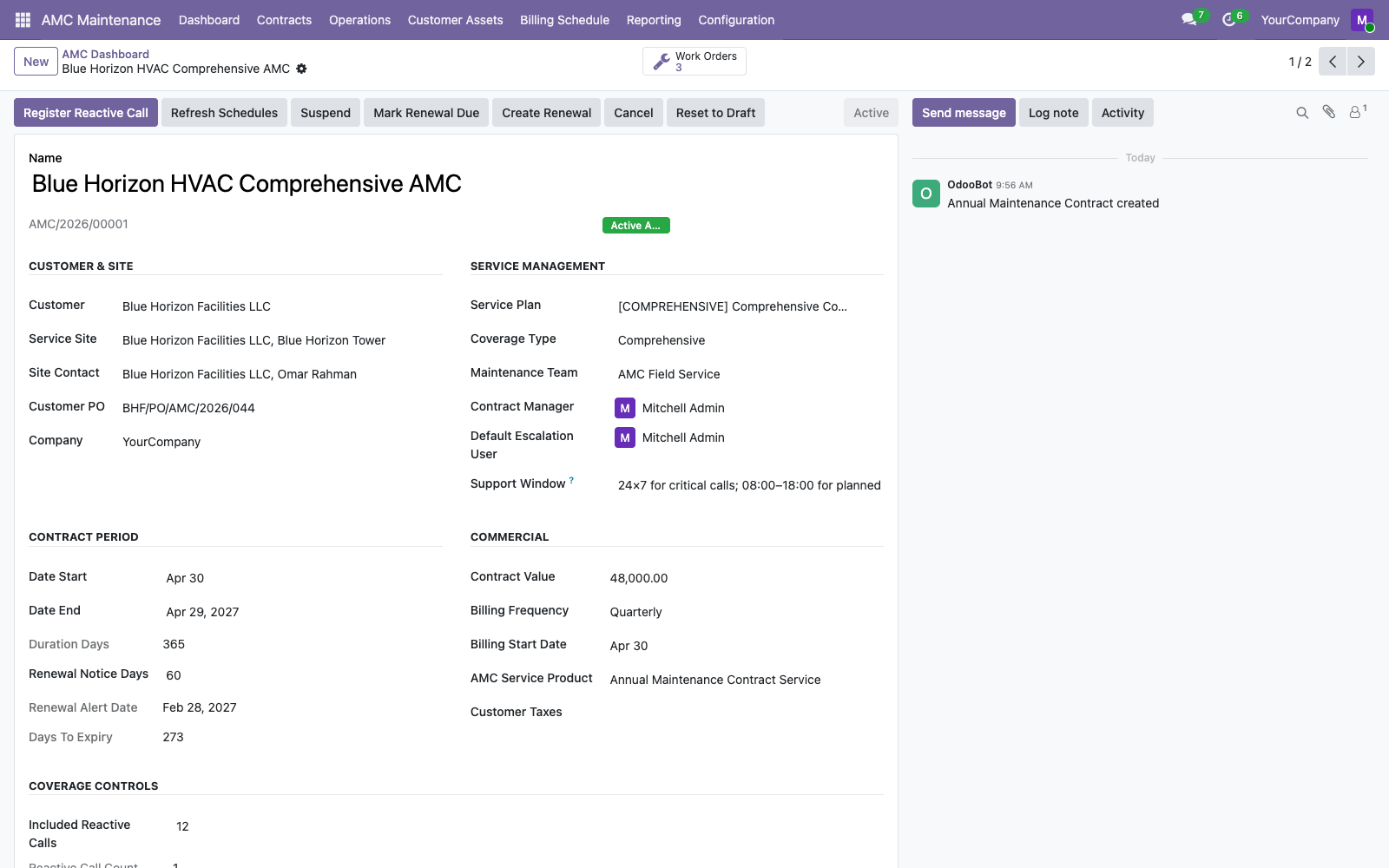The width and height of the screenshot is (1389, 868).
Task: Edit the Customer PO field
Action: tap(282, 408)
